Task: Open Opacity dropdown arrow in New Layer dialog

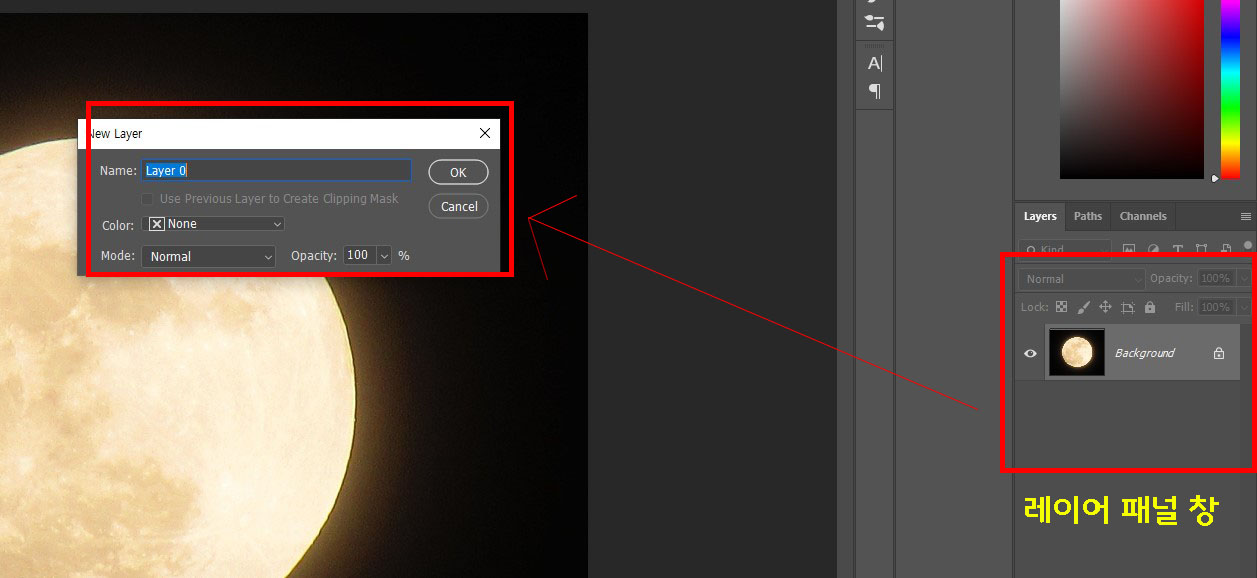Action: [384, 255]
